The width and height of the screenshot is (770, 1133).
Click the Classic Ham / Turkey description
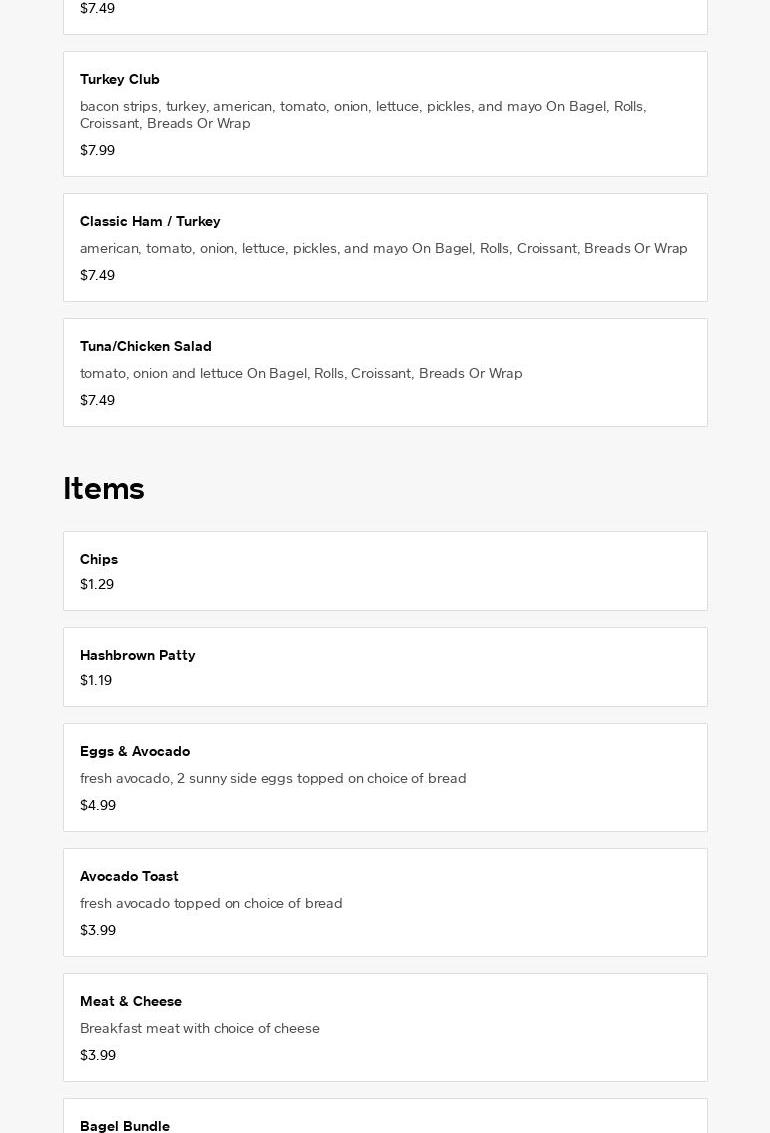pyautogui.click(x=384, y=248)
